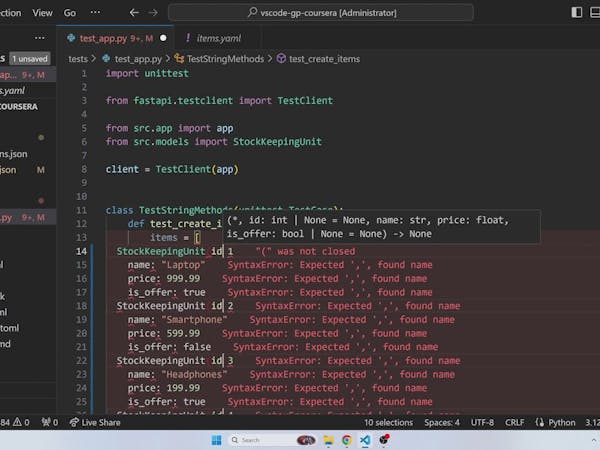The width and height of the screenshot is (600, 450).
Task: Click 'import unittest' on line 1
Action: point(147,73)
